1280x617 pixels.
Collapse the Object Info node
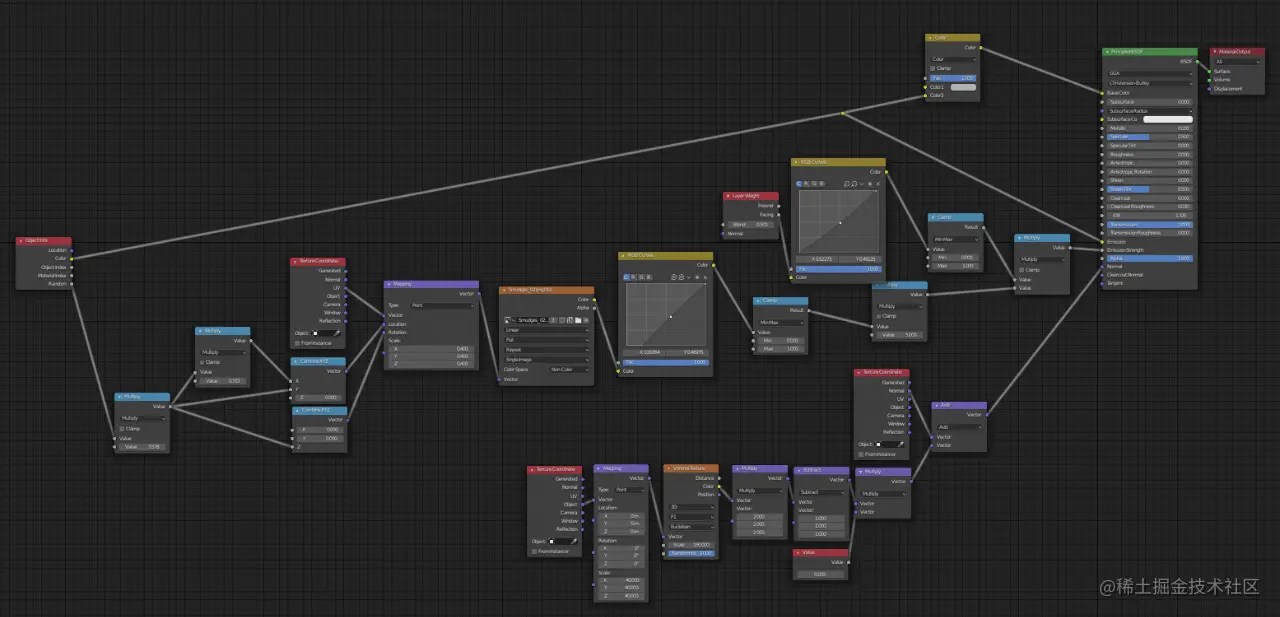pos(21,241)
